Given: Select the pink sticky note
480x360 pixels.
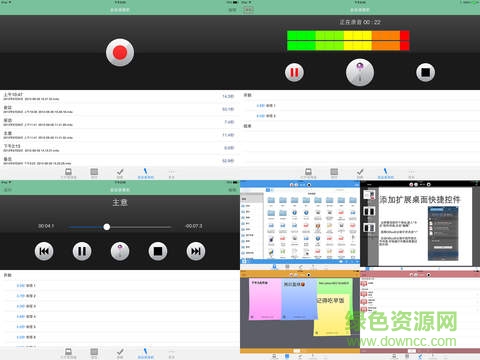Looking at the screenshot, I should tap(265, 299).
